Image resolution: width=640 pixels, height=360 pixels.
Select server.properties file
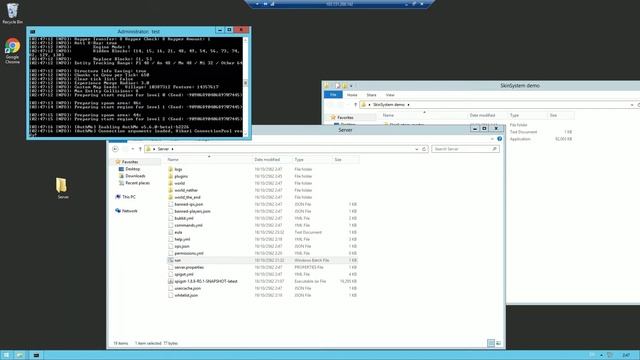189,267
